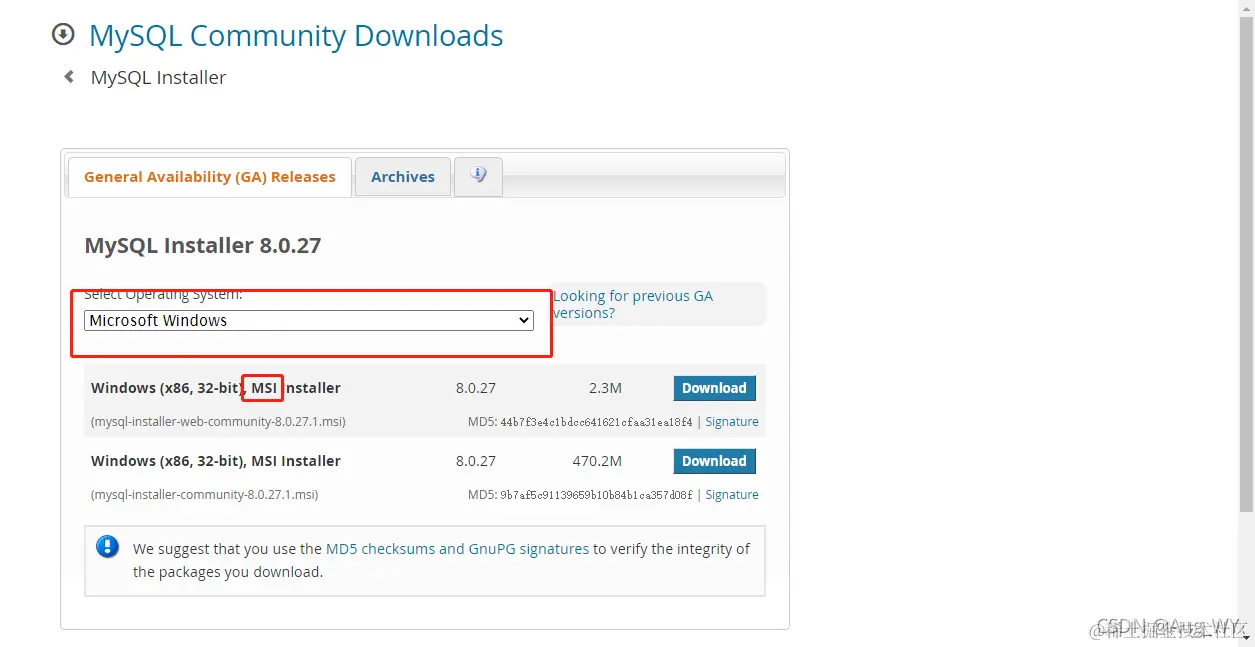
Task: Switch to General Availability (GA) Releases tab
Action: [x=210, y=177]
